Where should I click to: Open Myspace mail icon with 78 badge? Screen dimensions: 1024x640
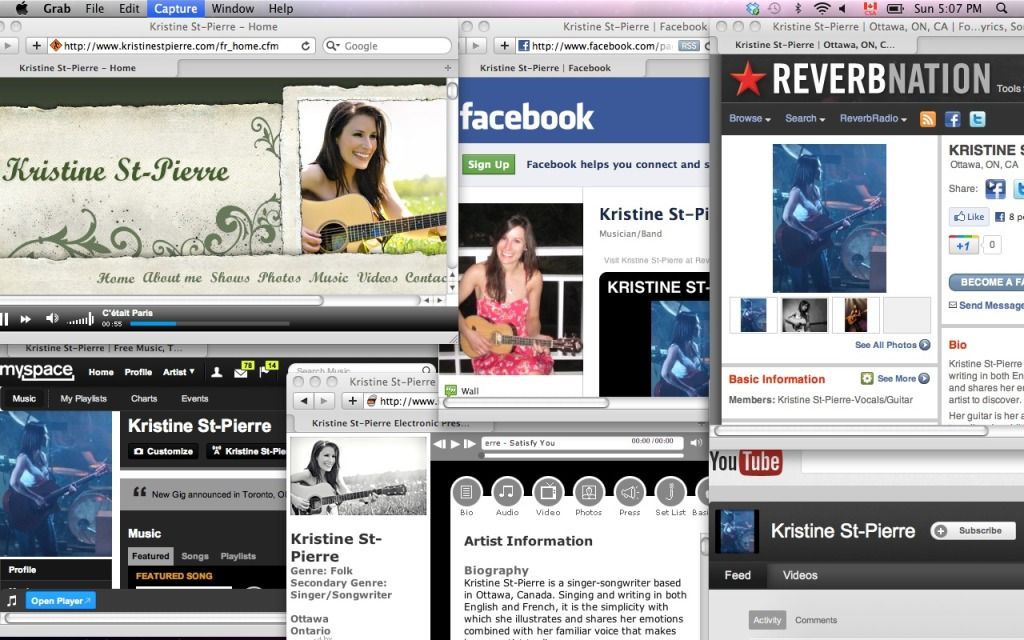(x=242, y=371)
